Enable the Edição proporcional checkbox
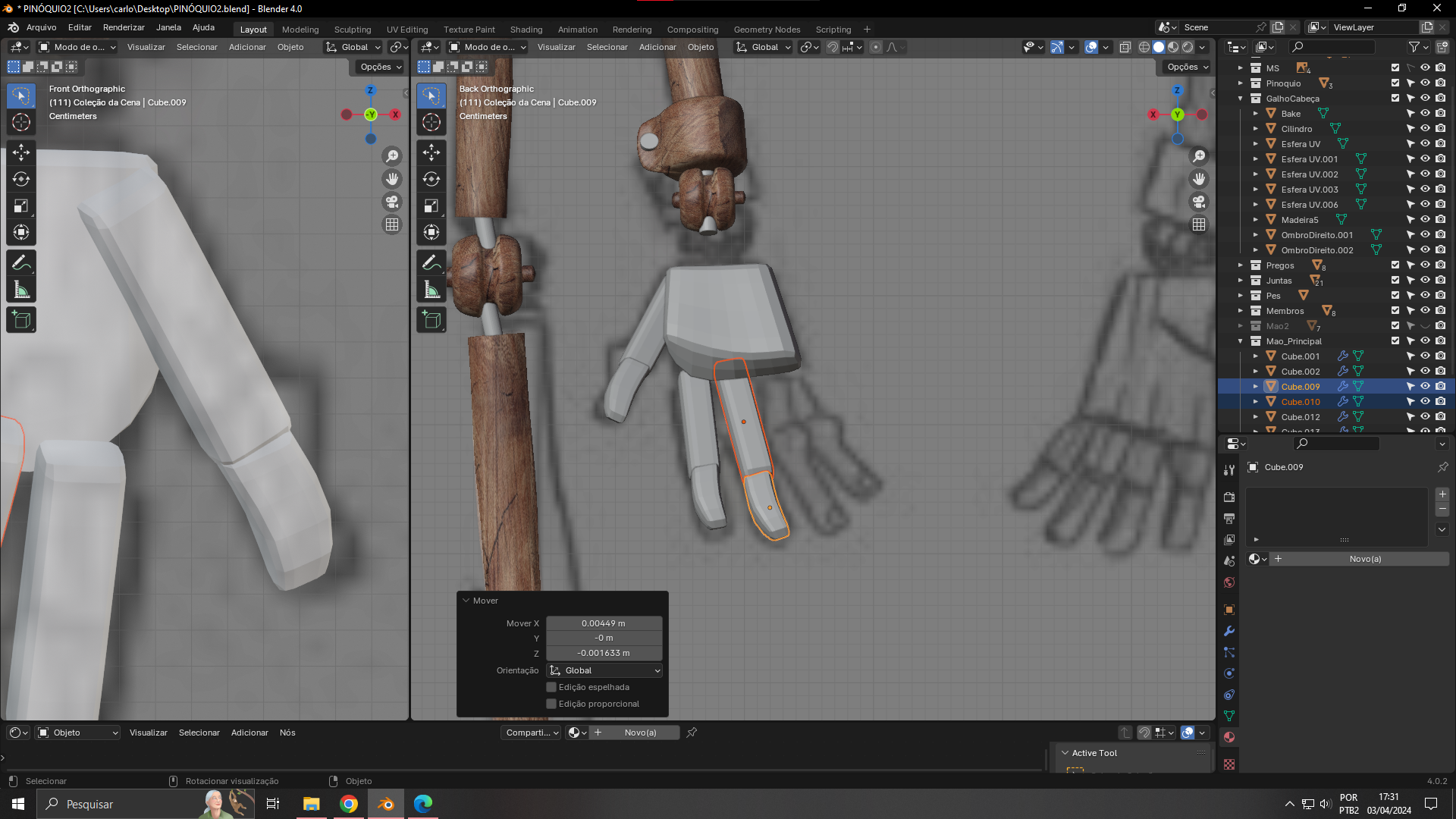Viewport: 1456px width, 819px height. [x=551, y=704]
